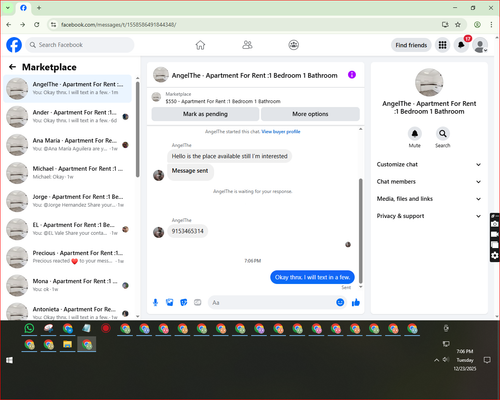The height and width of the screenshot is (400, 500).
Task: Open the Windows notification center icon
Action: 487,360
